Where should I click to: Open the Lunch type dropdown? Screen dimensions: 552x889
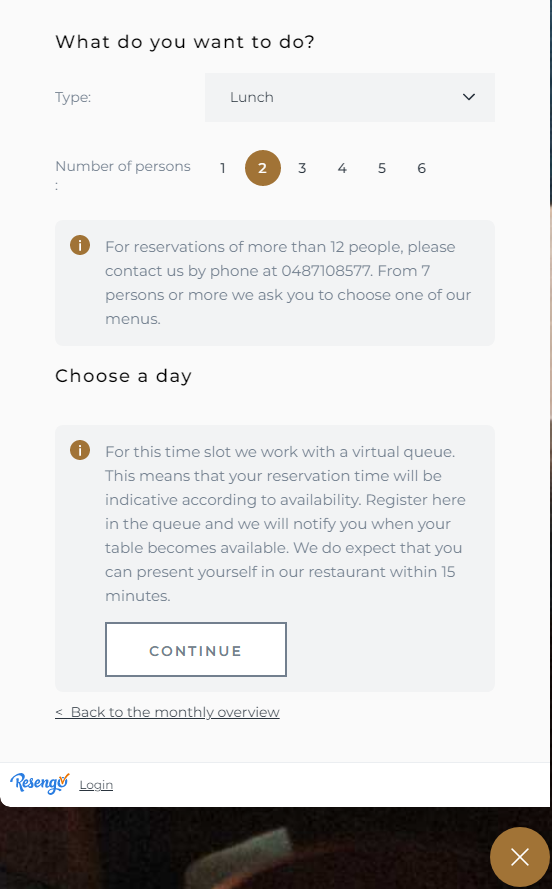350,98
